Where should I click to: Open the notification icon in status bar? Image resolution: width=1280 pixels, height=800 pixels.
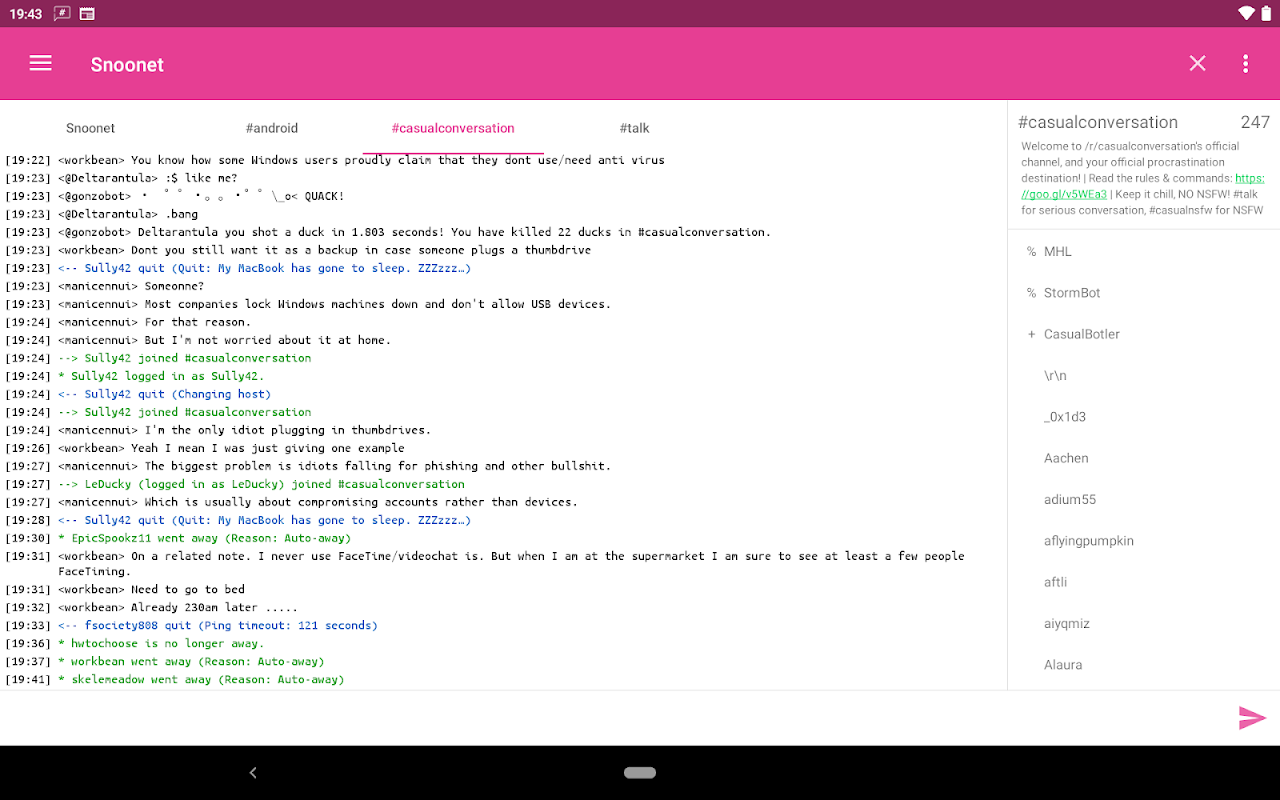[62, 14]
